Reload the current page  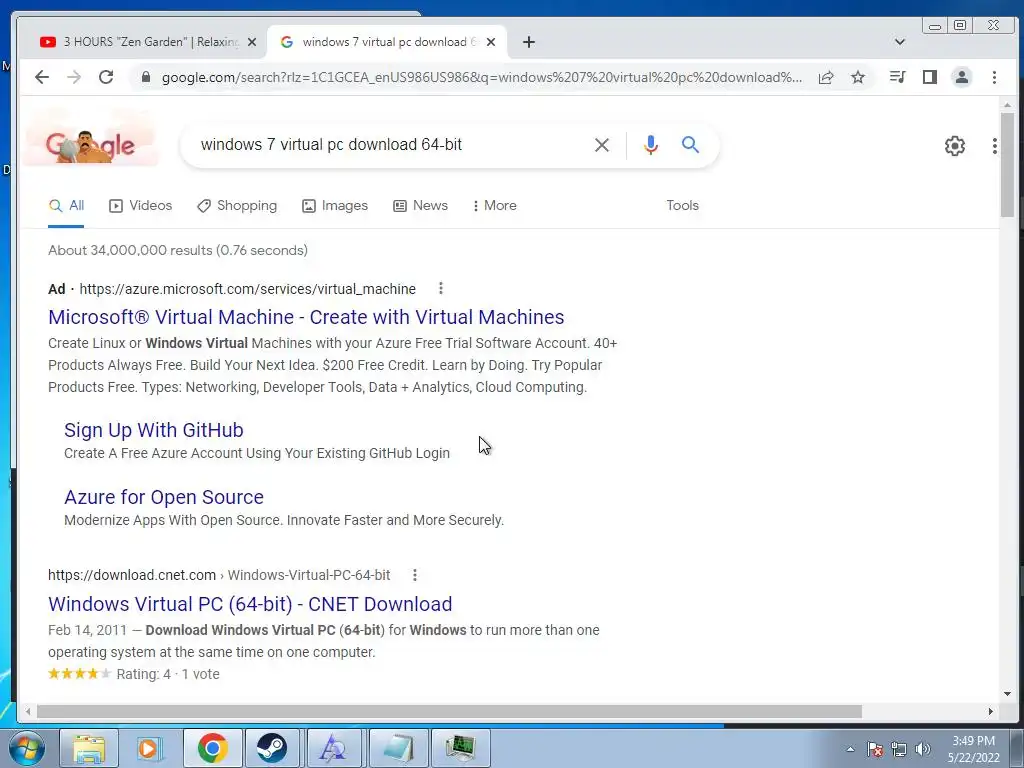(x=106, y=77)
